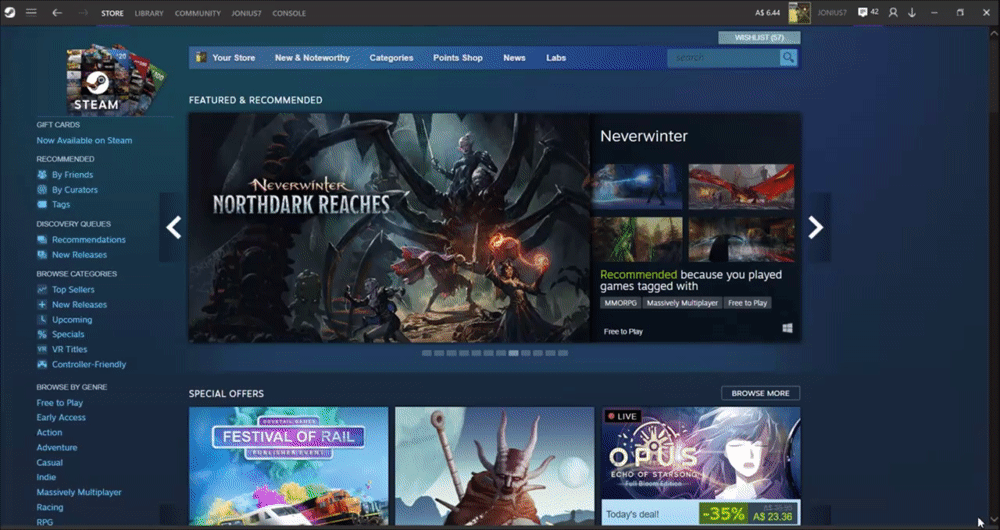Open the Festival of Rail offer
Screen dimensions: 1000x530
[288, 466]
